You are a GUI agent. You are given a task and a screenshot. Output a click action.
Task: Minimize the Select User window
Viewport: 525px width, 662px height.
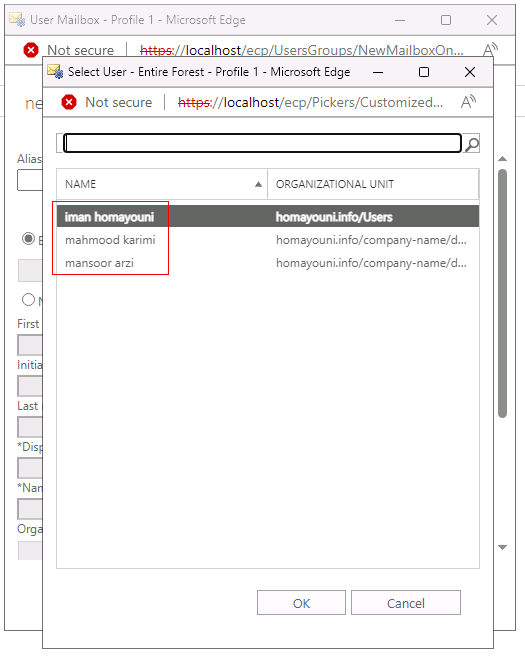[378, 72]
